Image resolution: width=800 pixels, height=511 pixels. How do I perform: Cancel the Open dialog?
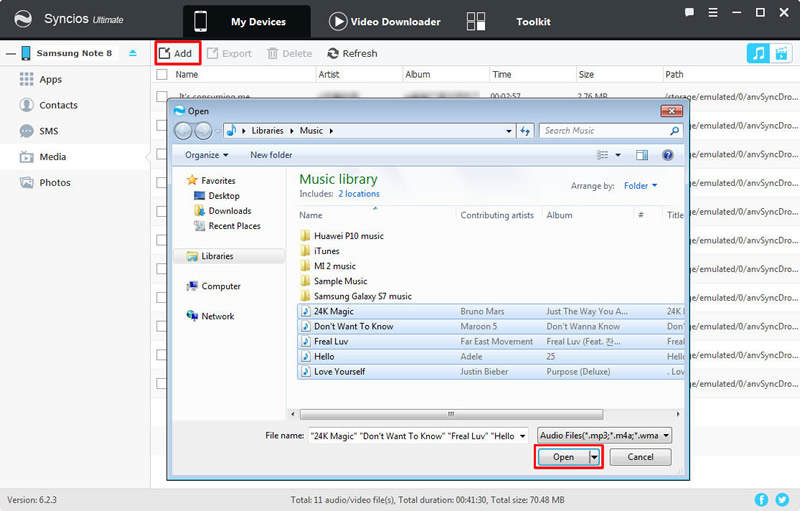pyautogui.click(x=640, y=457)
